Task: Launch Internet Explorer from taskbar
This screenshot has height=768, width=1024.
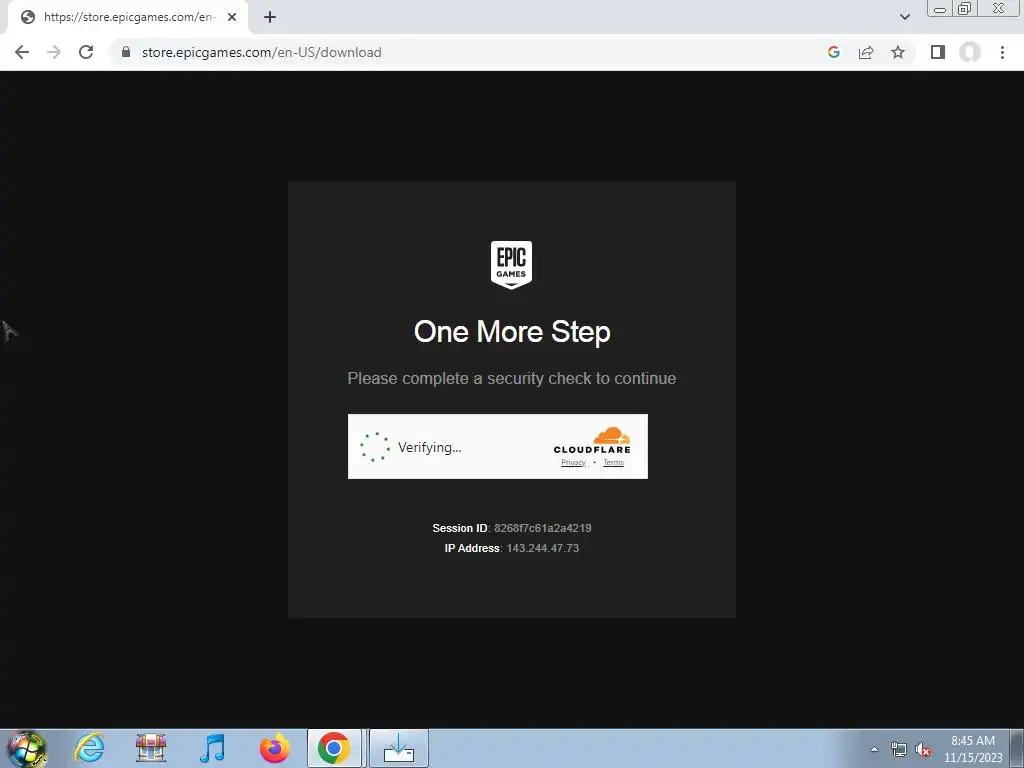Action: (89, 748)
